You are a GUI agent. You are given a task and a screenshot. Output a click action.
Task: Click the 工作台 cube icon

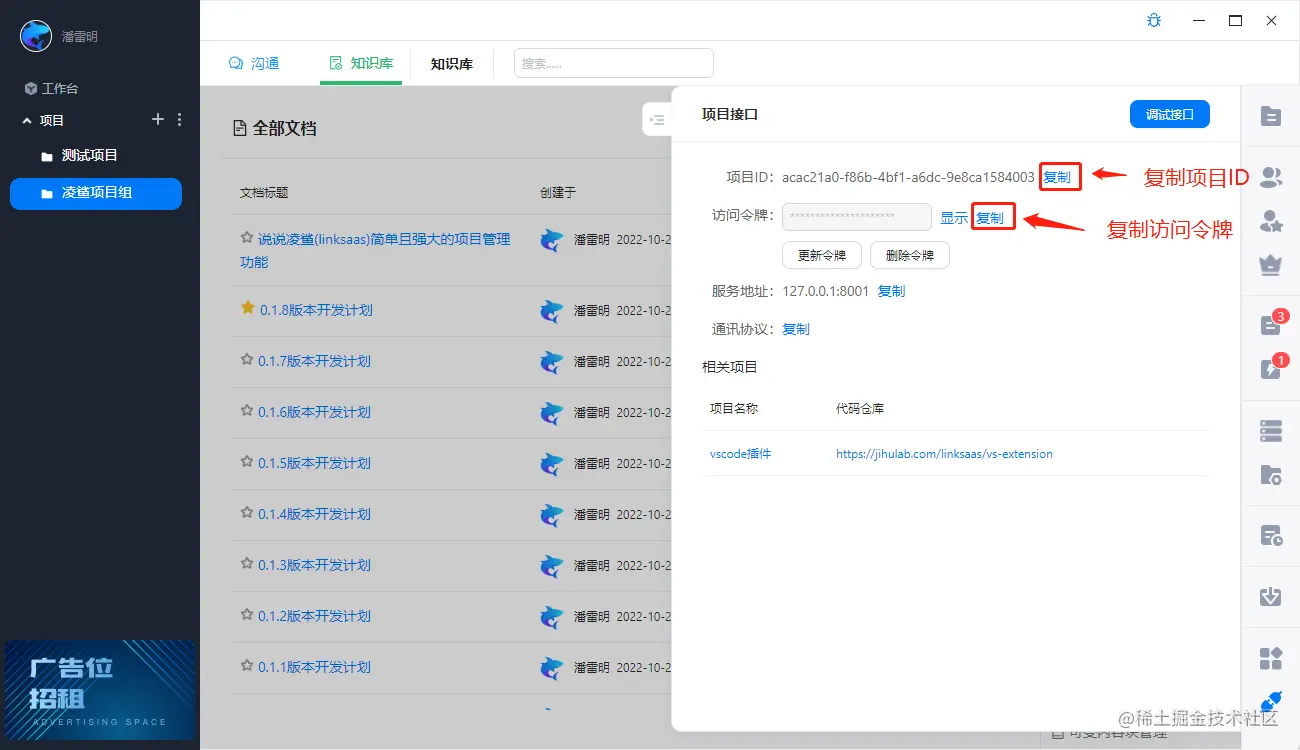click(31, 89)
